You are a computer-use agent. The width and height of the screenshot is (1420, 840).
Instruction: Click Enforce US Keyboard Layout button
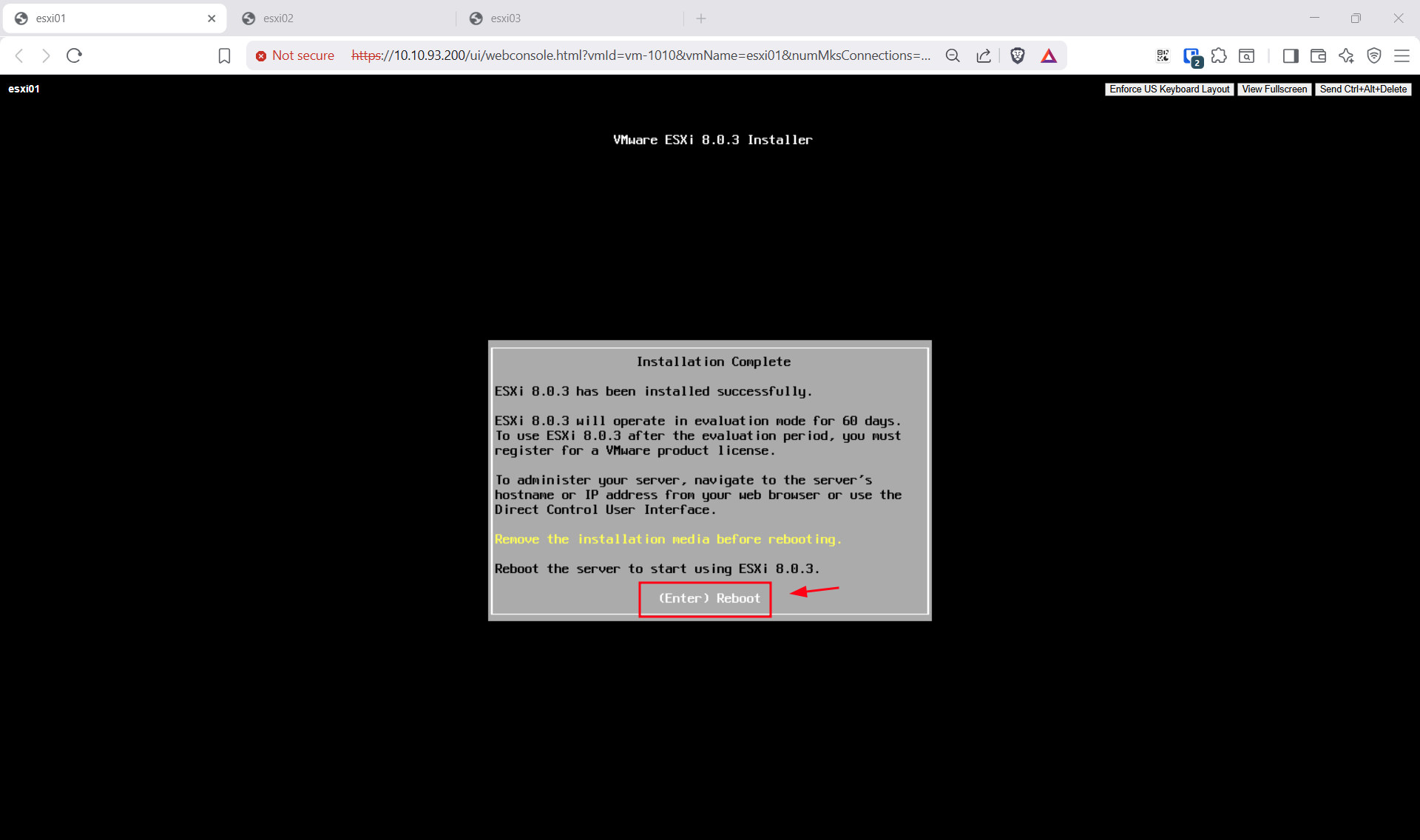pyautogui.click(x=1169, y=89)
